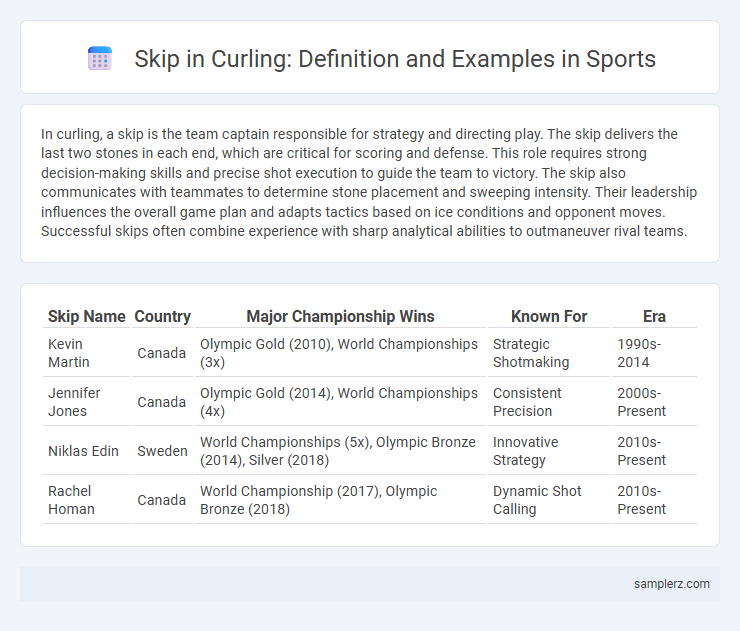The height and width of the screenshot is (631, 740).
Task: Click 'Olympic Gold (2014), World Championships (4x)' cell
Action: point(340,402)
